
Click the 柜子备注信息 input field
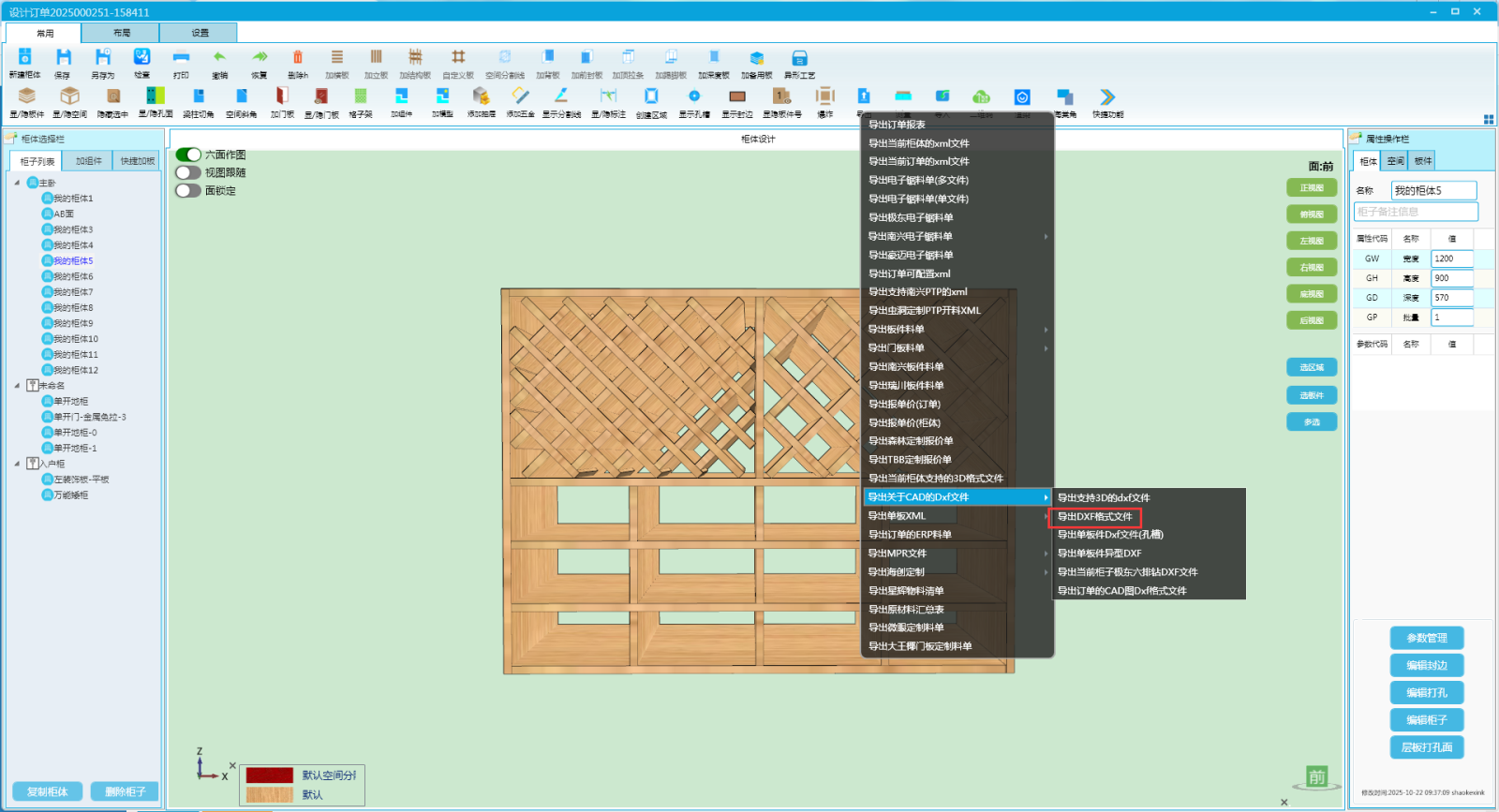(x=1416, y=213)
